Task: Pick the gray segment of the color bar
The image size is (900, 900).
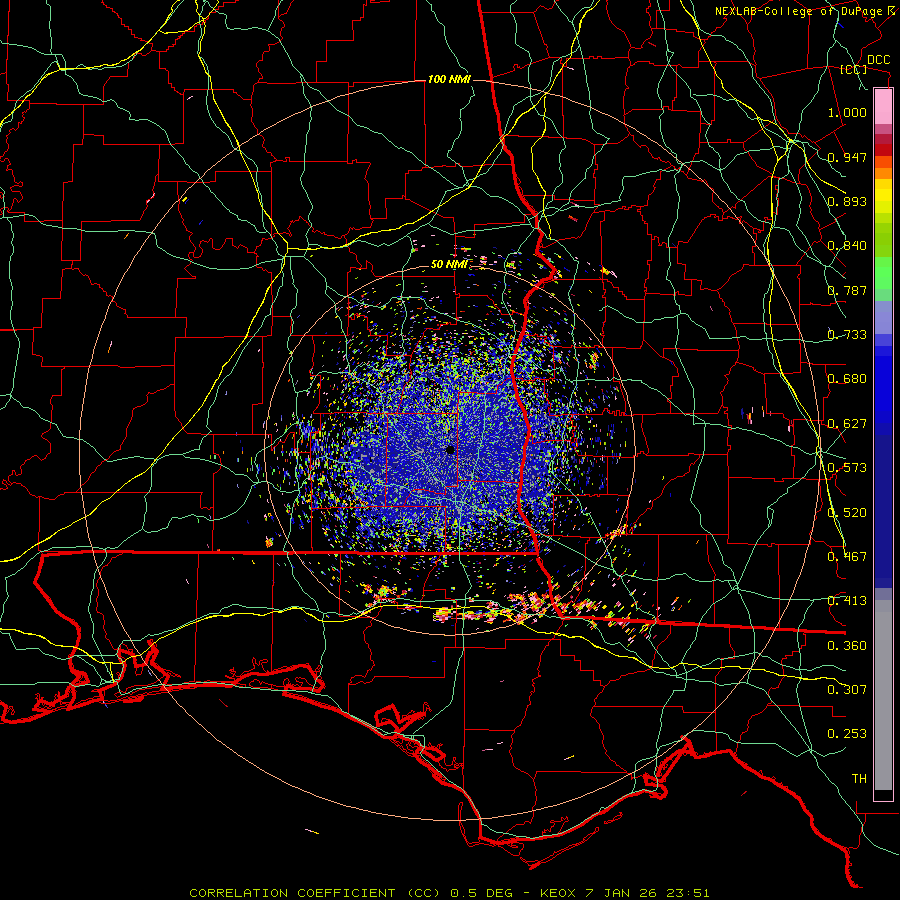Action: click(883, 695)
